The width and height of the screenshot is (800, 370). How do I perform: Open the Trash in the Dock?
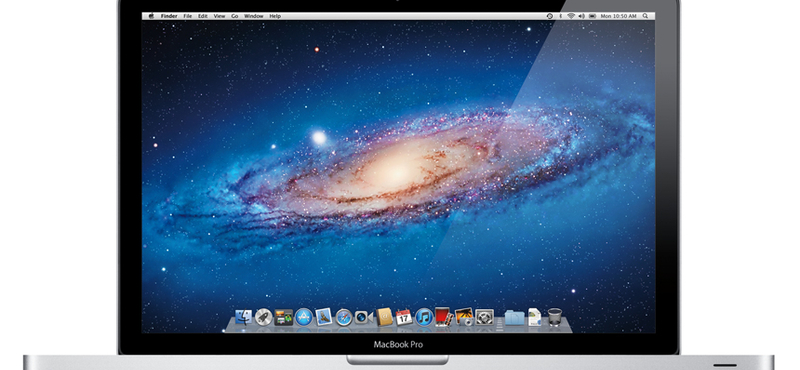(x=555, y=316)
